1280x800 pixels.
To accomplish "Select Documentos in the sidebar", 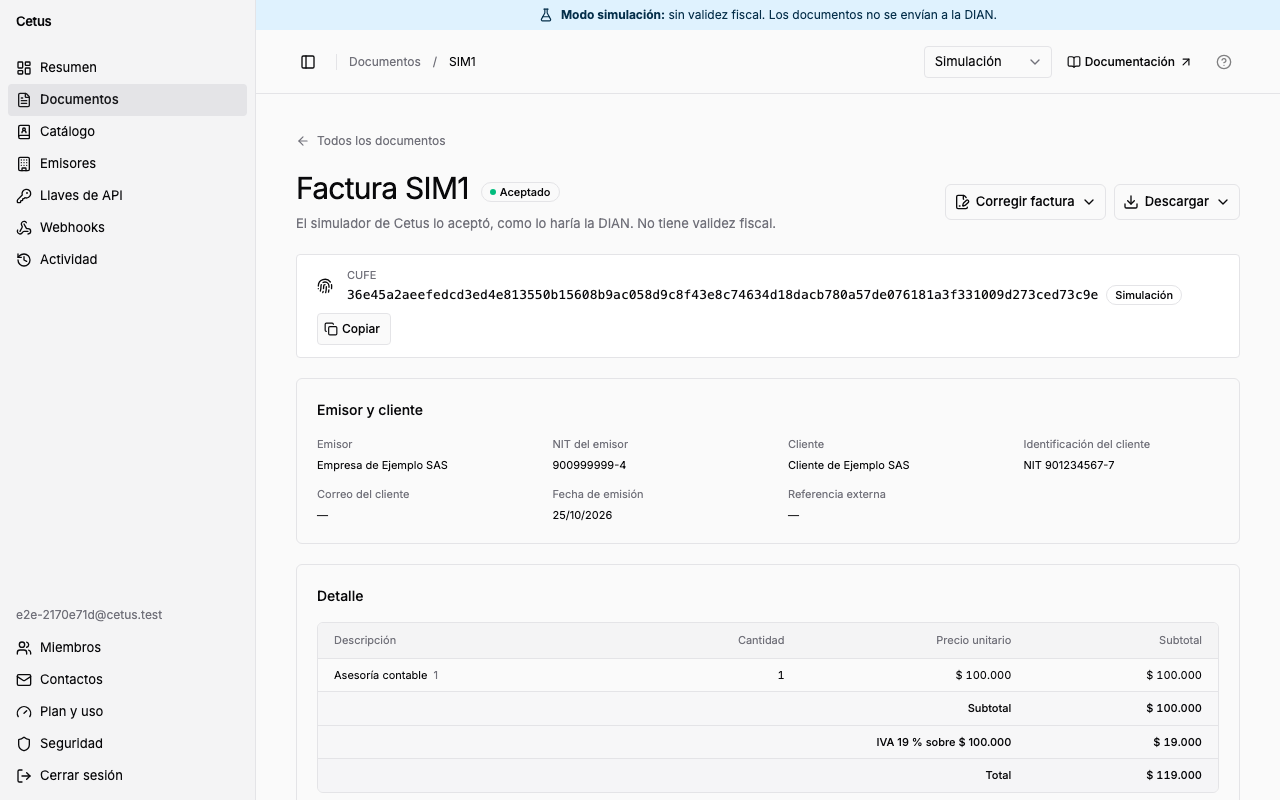I will (x=127, y=100).
